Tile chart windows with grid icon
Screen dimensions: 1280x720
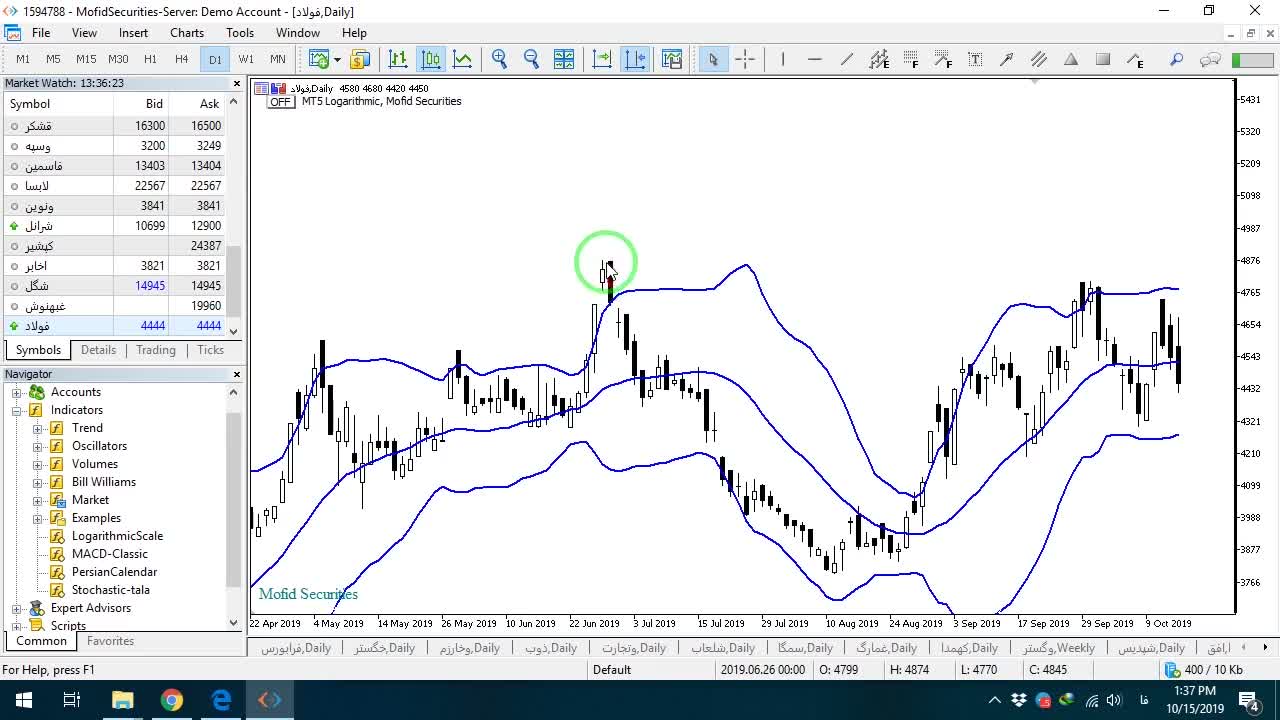pyautogui.click(x=564, y=59)
